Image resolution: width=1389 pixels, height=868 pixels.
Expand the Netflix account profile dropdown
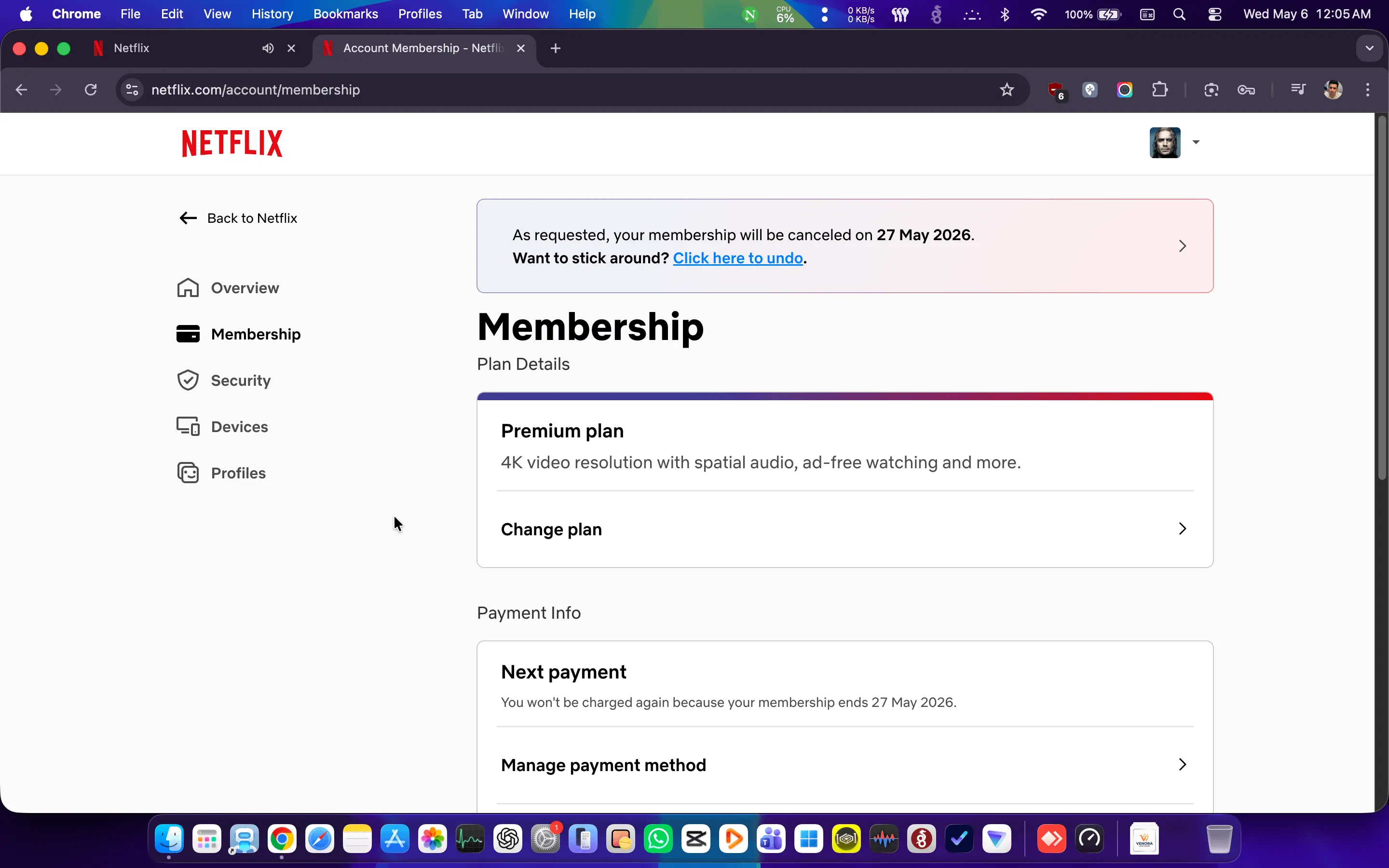pyautogui.click(x=1196, y=142)
